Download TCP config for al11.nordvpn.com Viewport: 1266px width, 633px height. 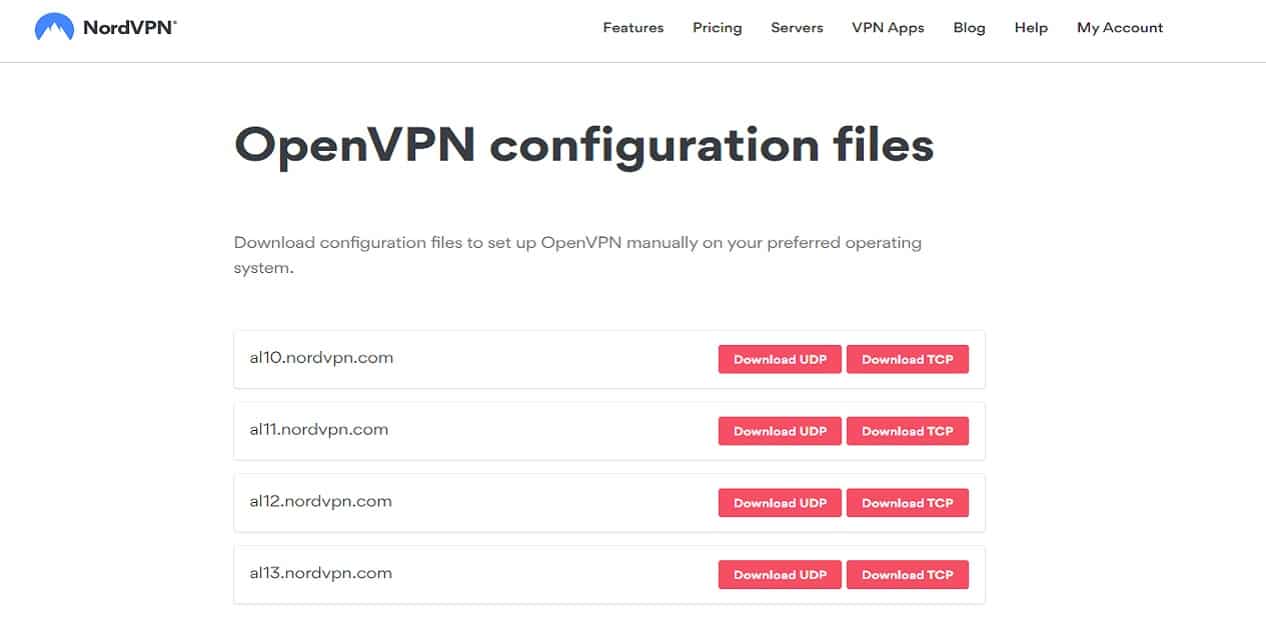click(x=908, y=431)
